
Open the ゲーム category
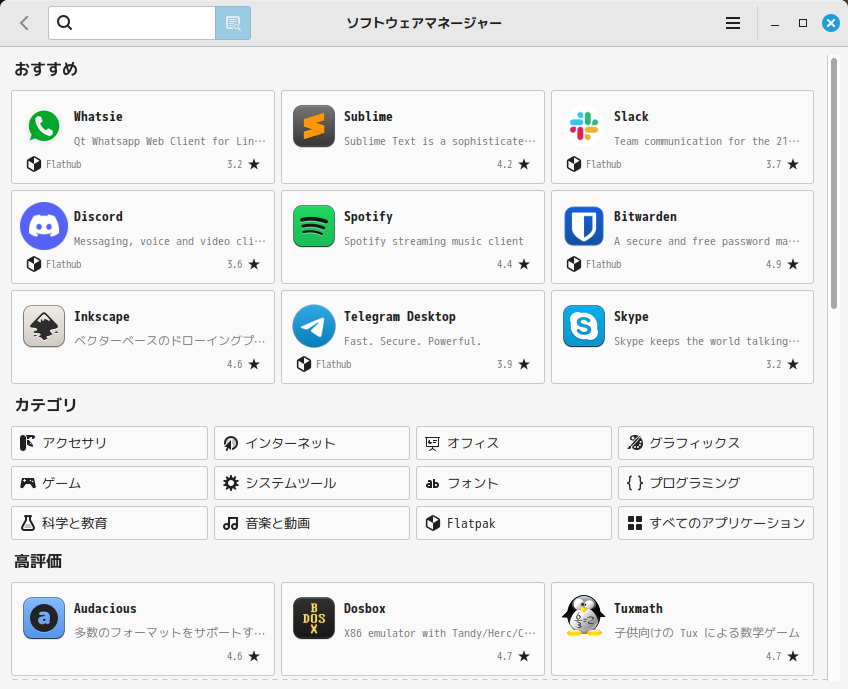[x=109, y=483]
